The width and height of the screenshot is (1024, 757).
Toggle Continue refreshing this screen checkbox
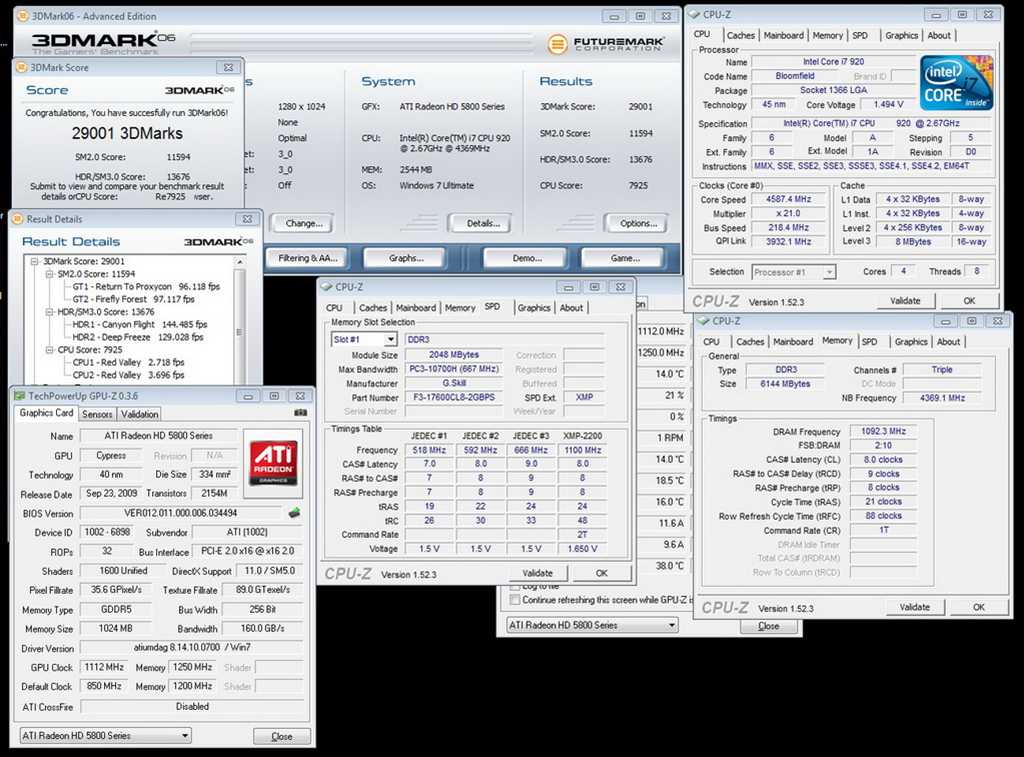click(x=515, y=600)
